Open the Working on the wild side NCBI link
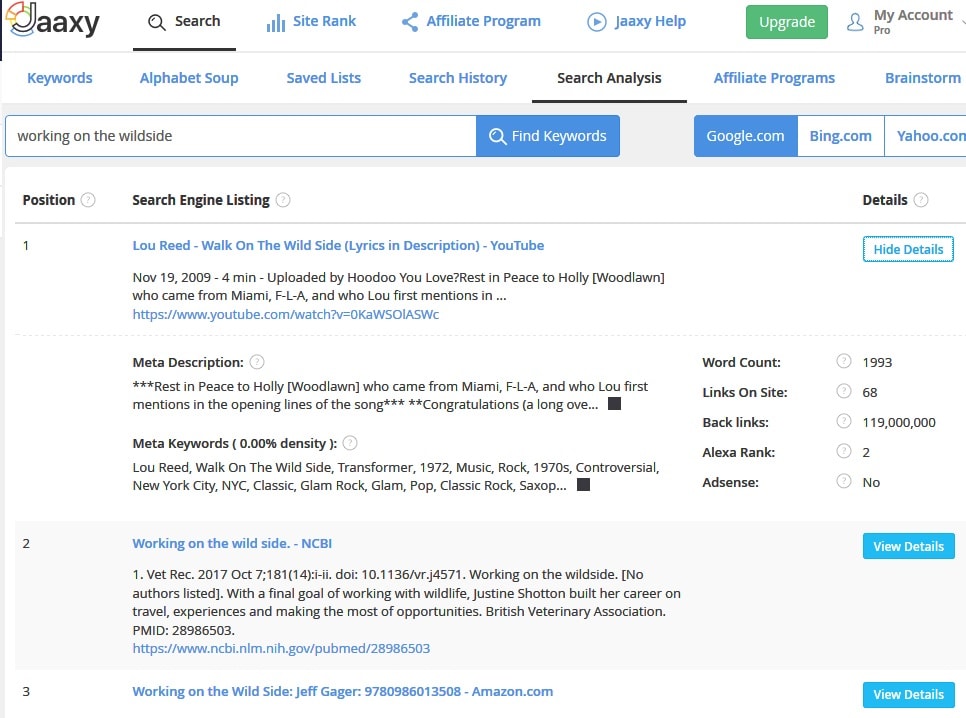Viewport: 966px width, 718px height. [232, 544]
